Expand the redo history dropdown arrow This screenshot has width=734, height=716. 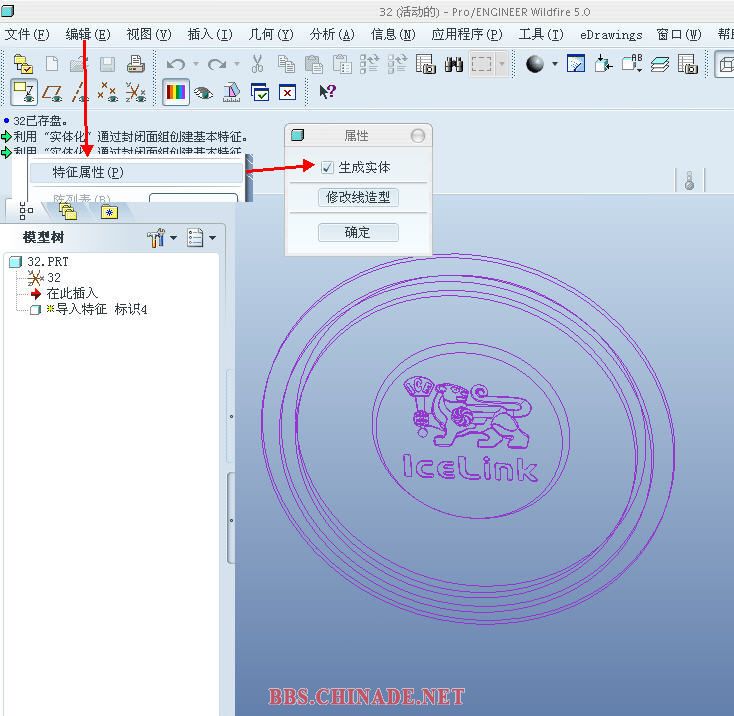(x=237, y=64)
